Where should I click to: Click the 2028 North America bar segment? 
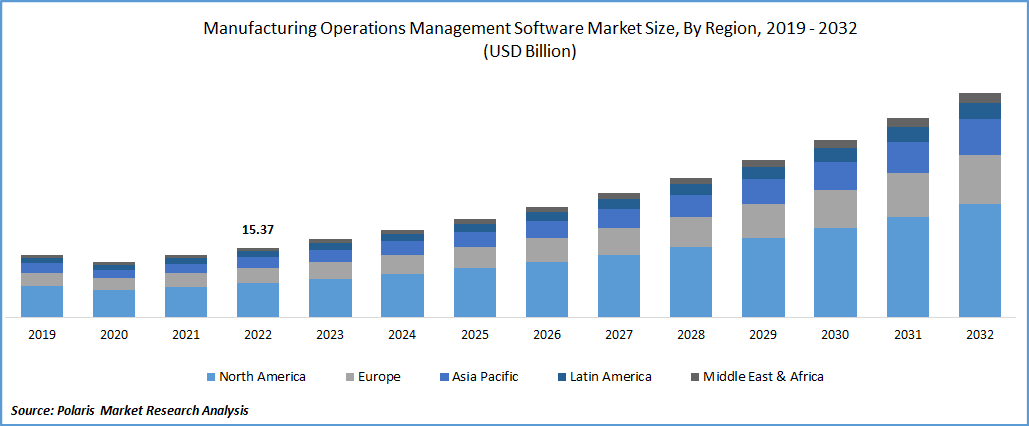[691, 282]
